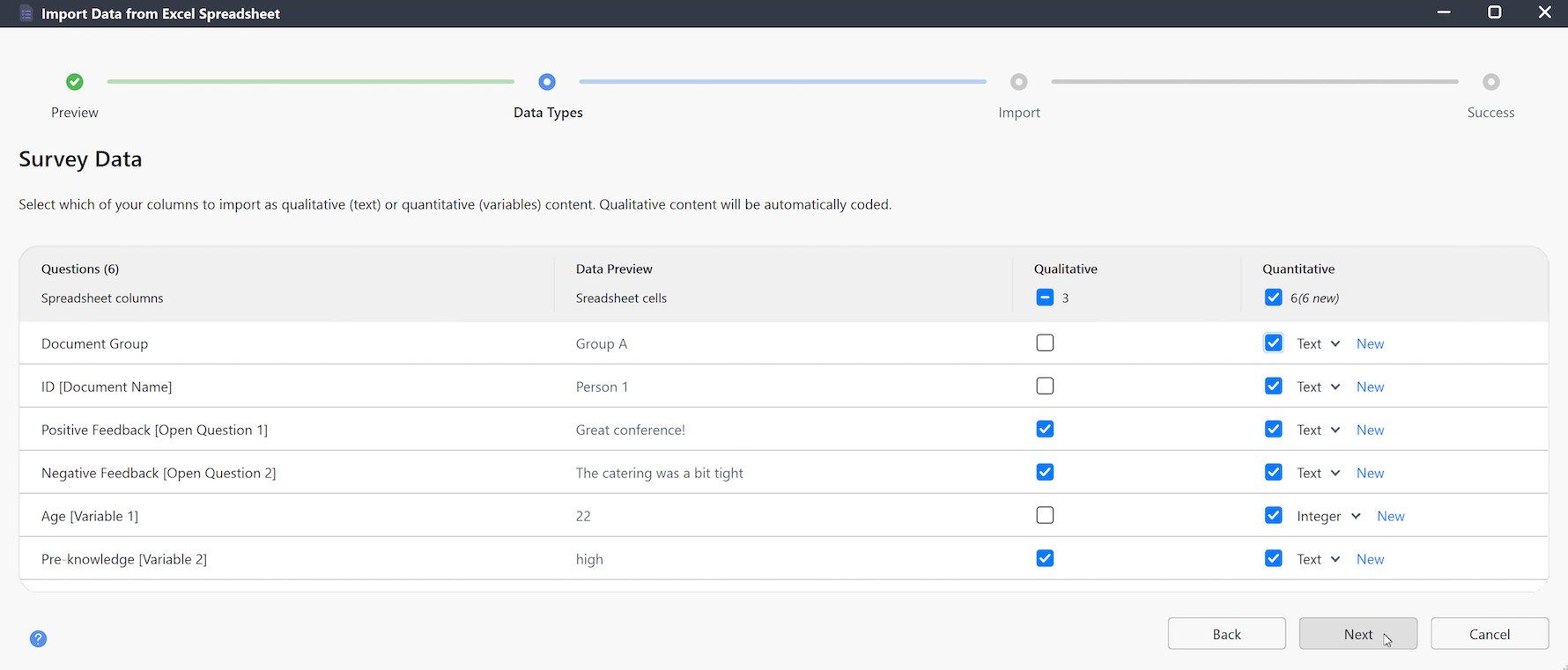This screenshot has width=1568, height=670.
Task: Uncheck Quantitative for Pre-knowledge
Action: tap(1274, 559)
